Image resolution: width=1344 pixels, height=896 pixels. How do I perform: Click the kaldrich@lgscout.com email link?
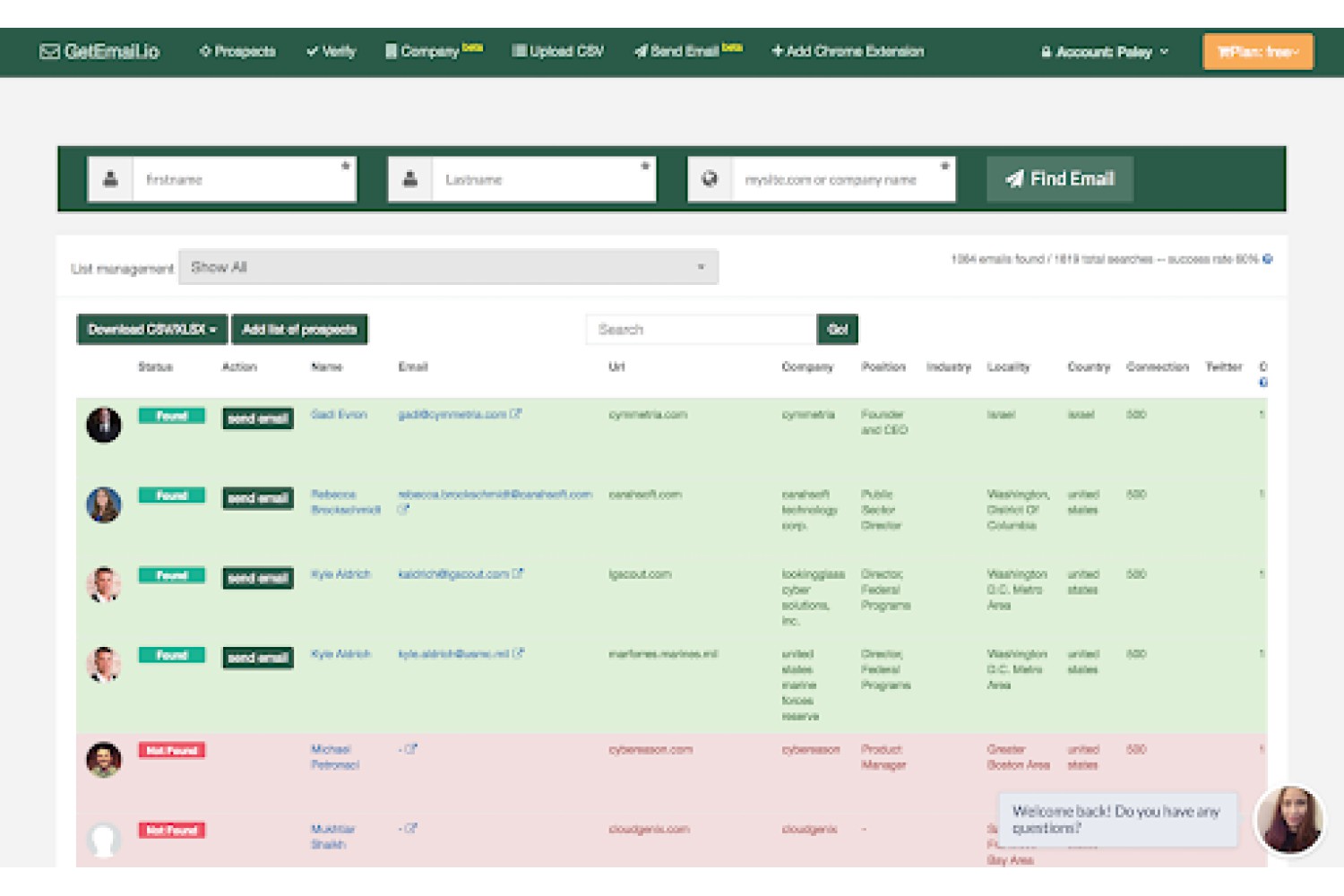(x=453, y=574)
